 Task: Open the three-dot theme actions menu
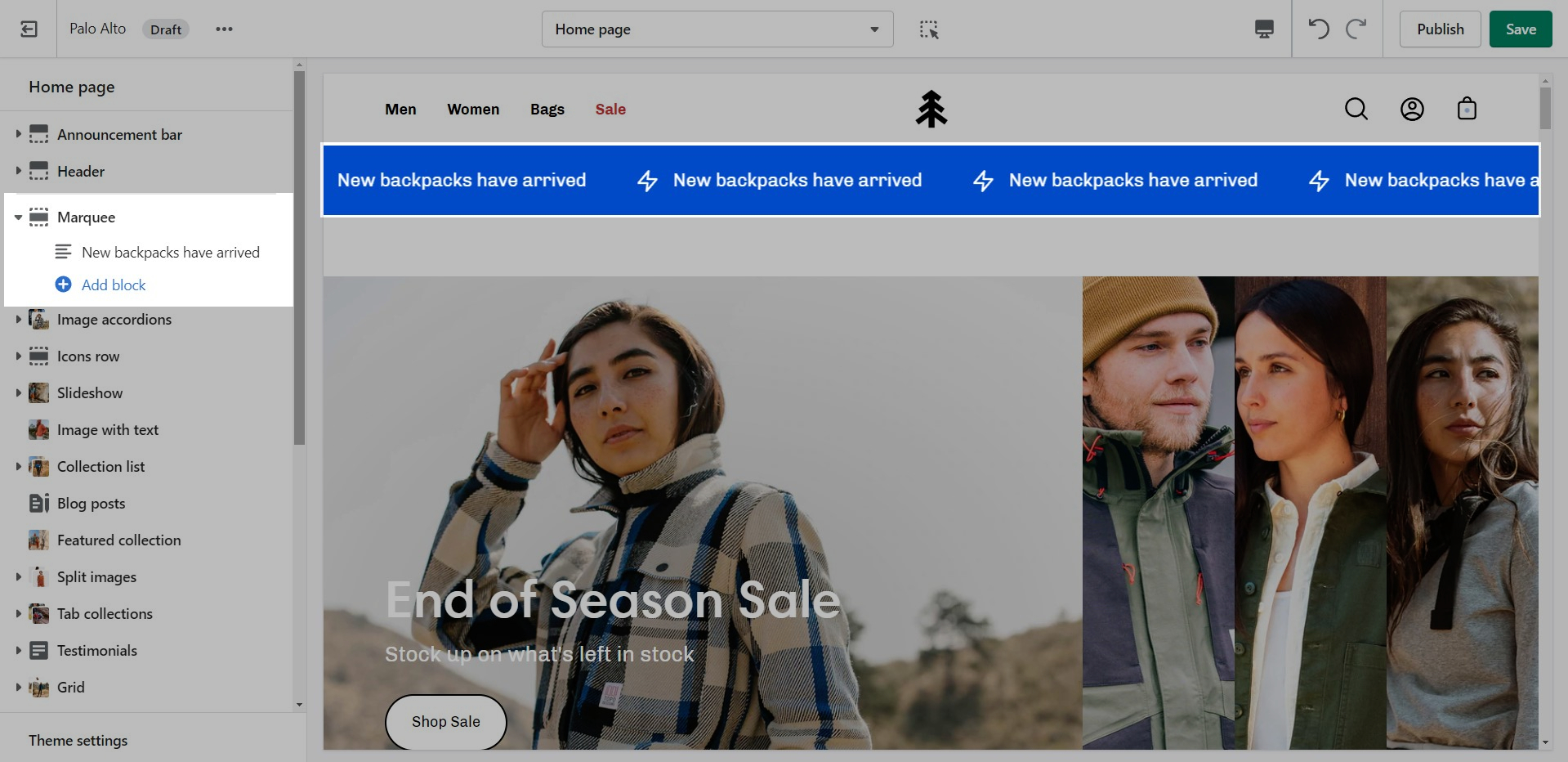pos(224,29)
